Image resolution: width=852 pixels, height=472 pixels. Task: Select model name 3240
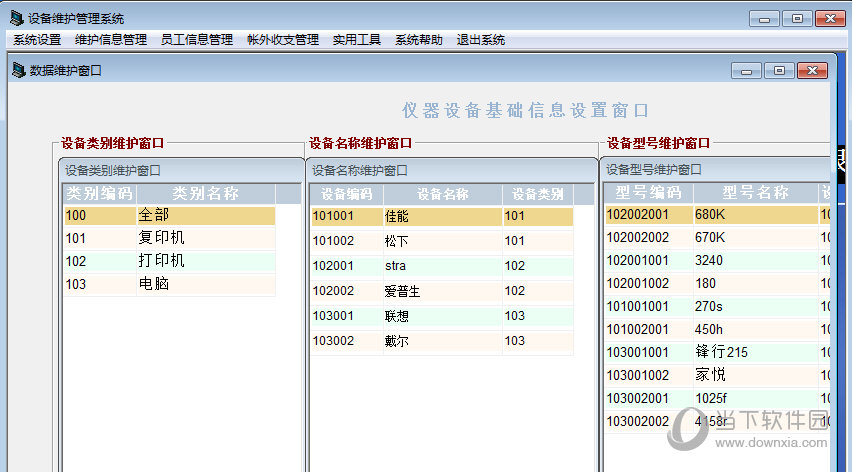point(755,261)
